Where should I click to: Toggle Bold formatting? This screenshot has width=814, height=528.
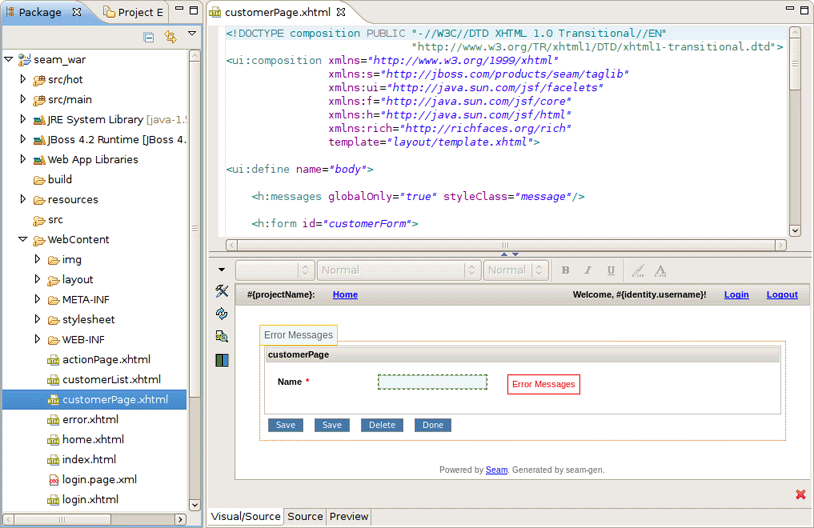tap(565, 270)
